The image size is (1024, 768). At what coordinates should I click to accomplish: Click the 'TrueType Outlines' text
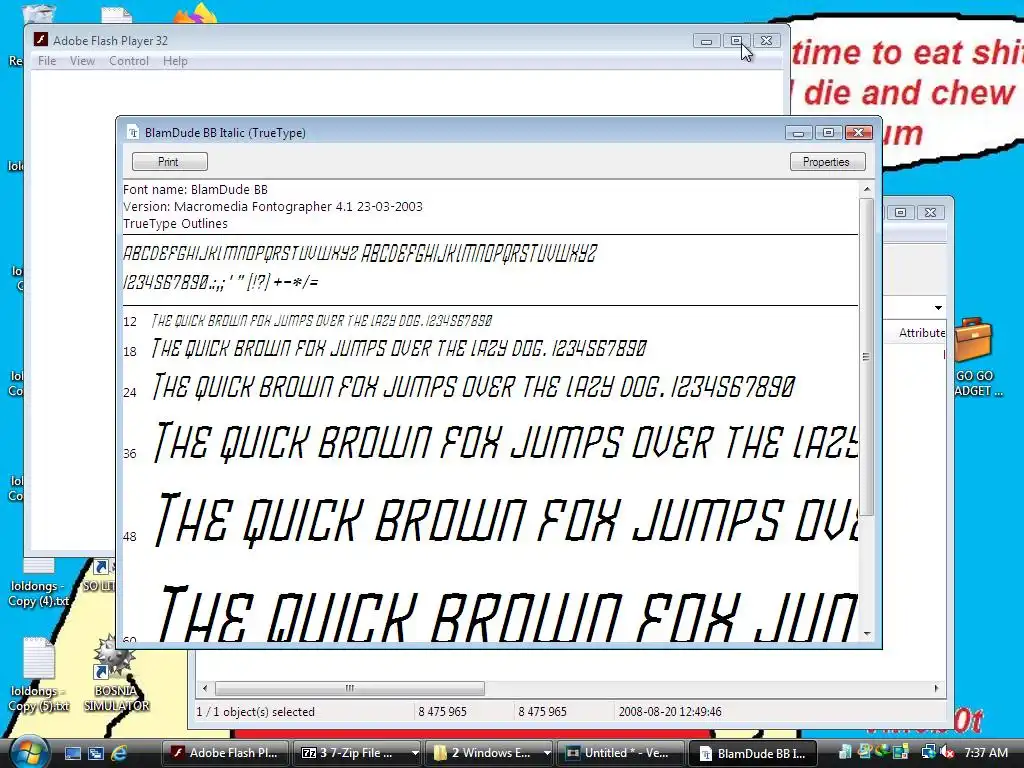[175, 223]
